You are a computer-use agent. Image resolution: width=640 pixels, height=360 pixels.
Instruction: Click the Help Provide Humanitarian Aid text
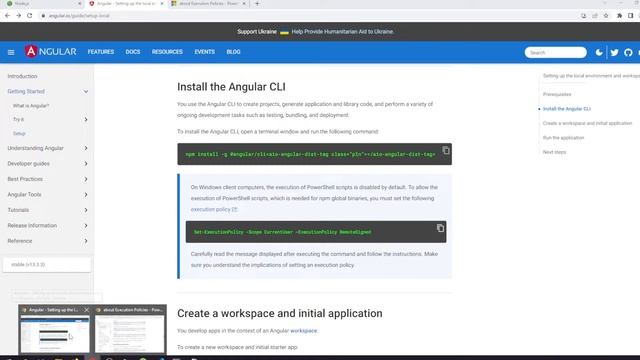342,31
